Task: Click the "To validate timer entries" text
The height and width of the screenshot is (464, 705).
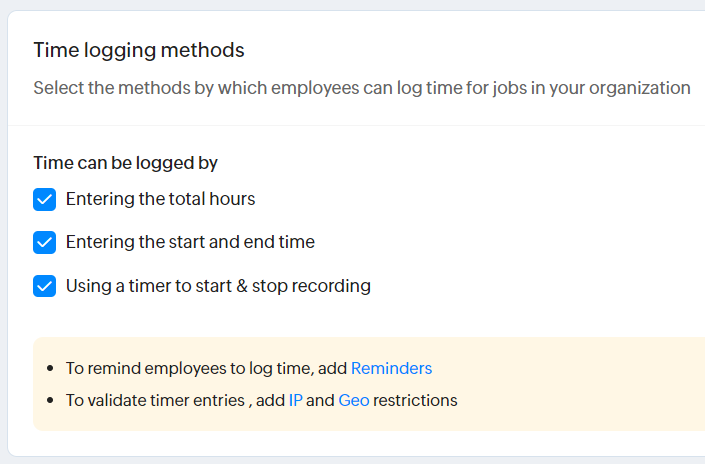Action: (x=154, y=400)
